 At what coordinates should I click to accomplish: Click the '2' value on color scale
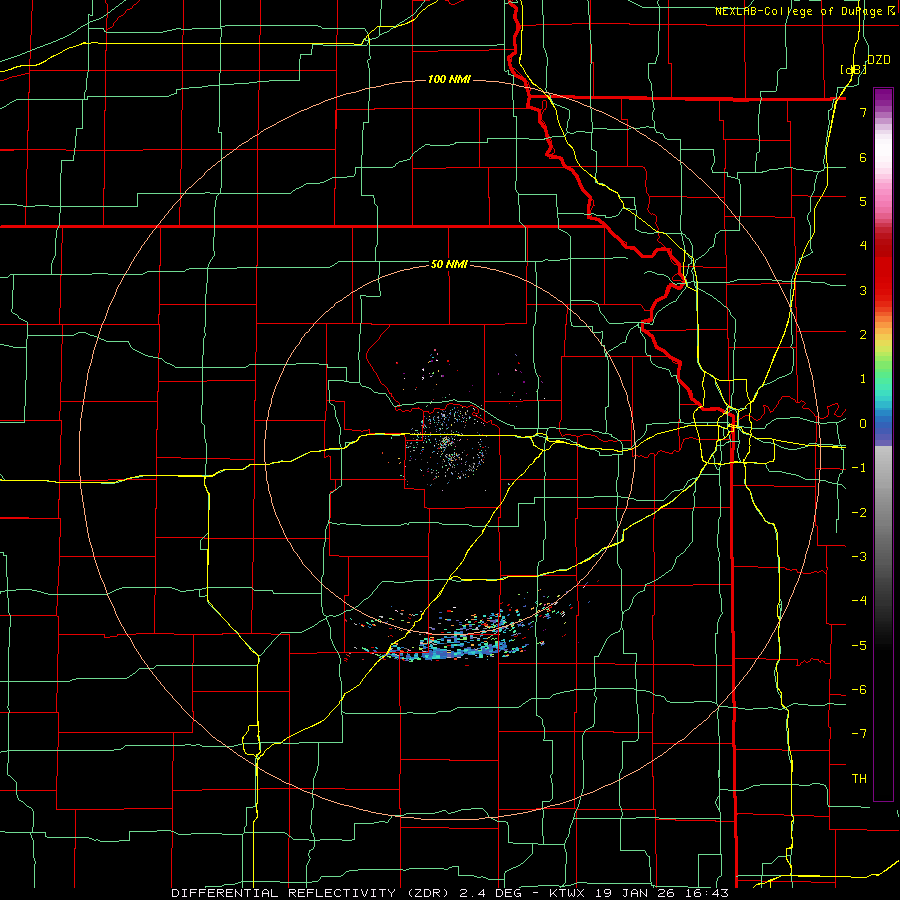(863, 335)
